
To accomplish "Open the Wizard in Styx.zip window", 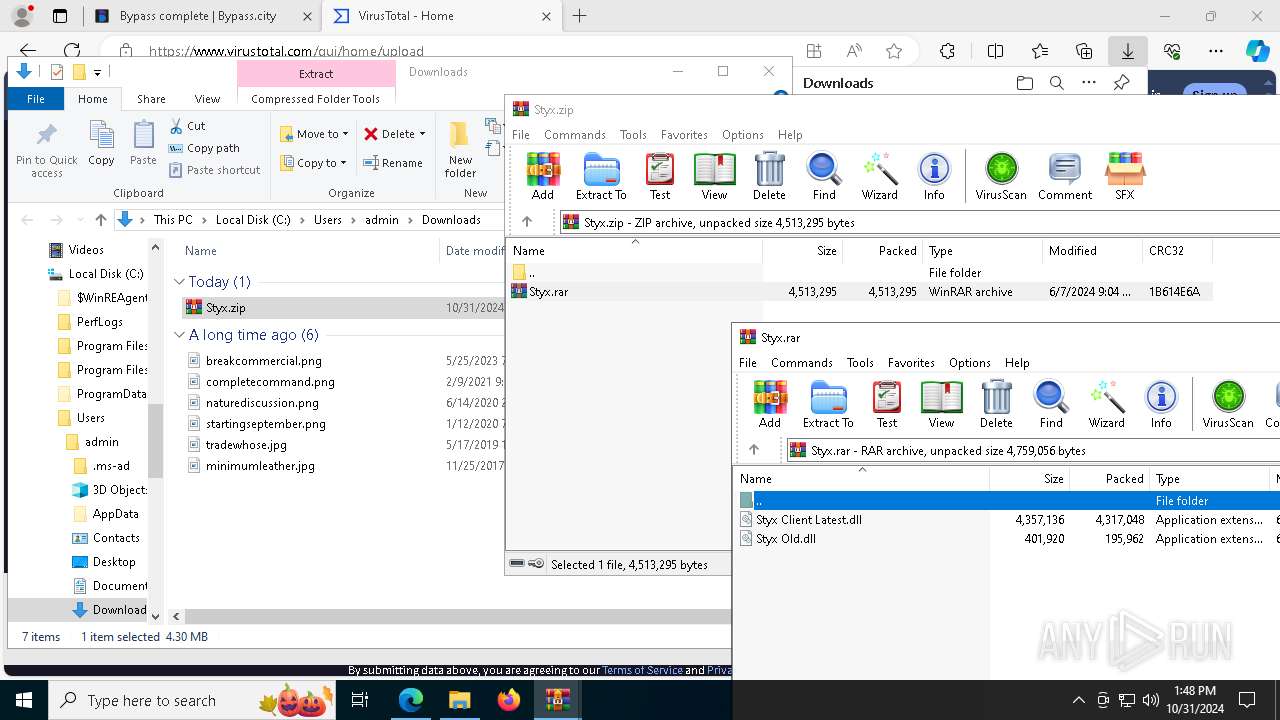I will (x=880, y=177).
